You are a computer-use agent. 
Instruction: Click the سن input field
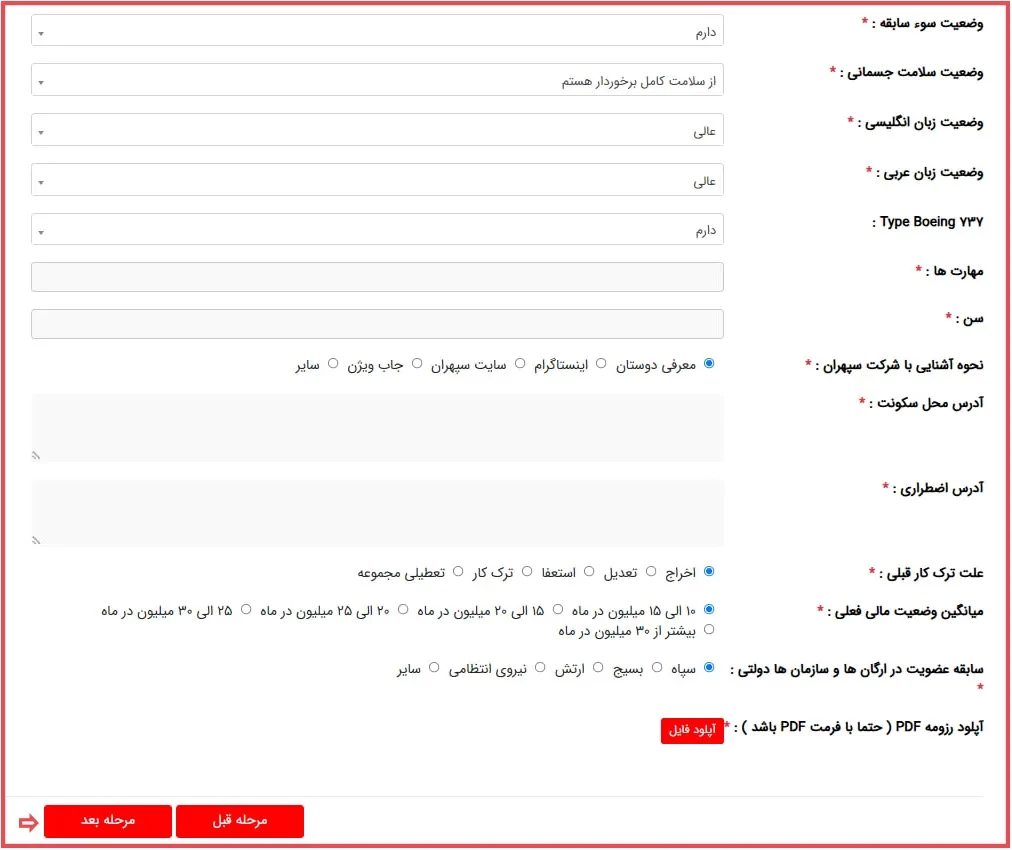tap(377, 324)
